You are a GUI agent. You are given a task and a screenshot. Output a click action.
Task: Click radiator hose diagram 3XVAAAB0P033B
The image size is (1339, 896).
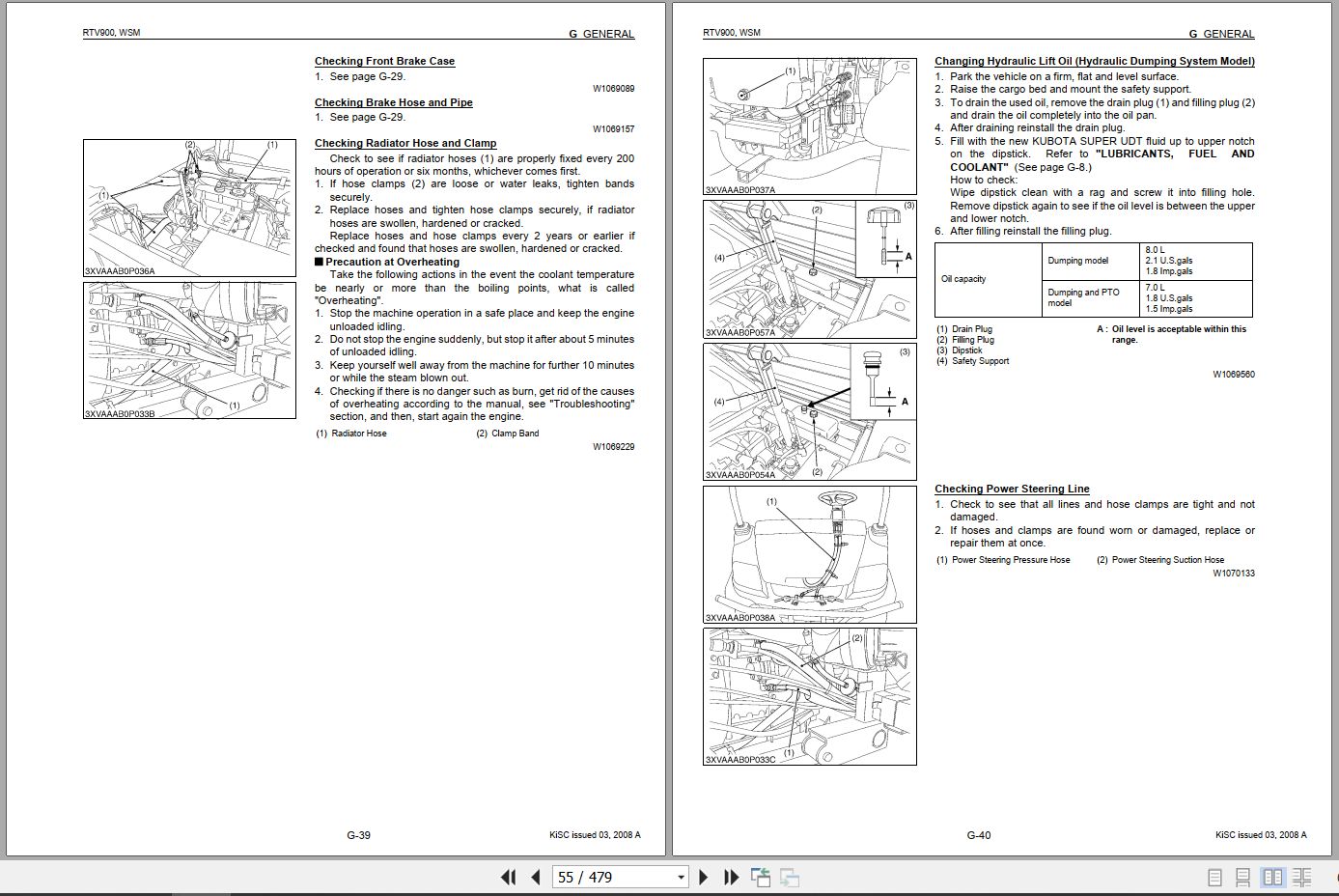coord(189,350)
